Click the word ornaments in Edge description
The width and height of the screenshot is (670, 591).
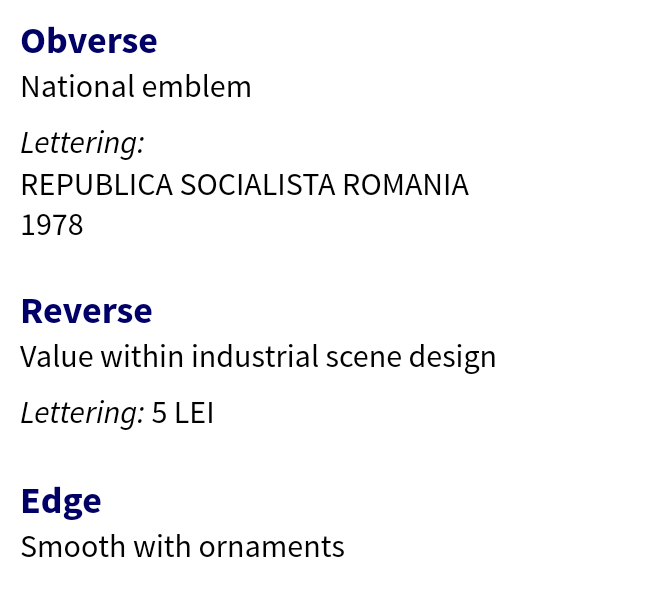pos(272,547)
